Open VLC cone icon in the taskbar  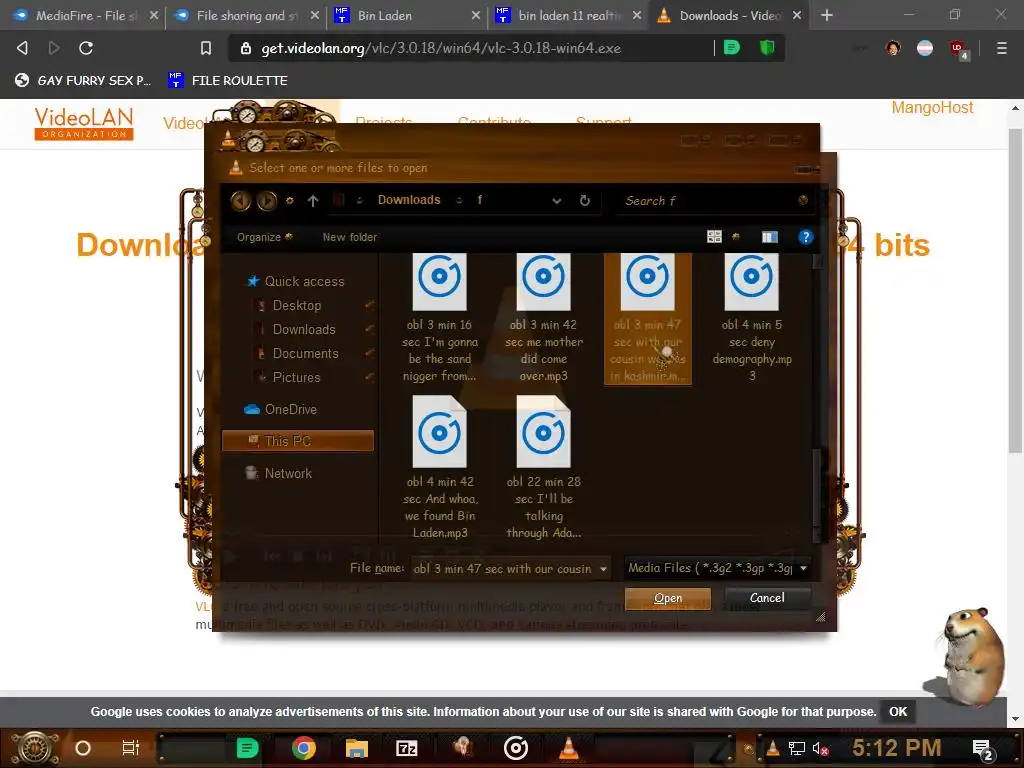pos(569,748)
